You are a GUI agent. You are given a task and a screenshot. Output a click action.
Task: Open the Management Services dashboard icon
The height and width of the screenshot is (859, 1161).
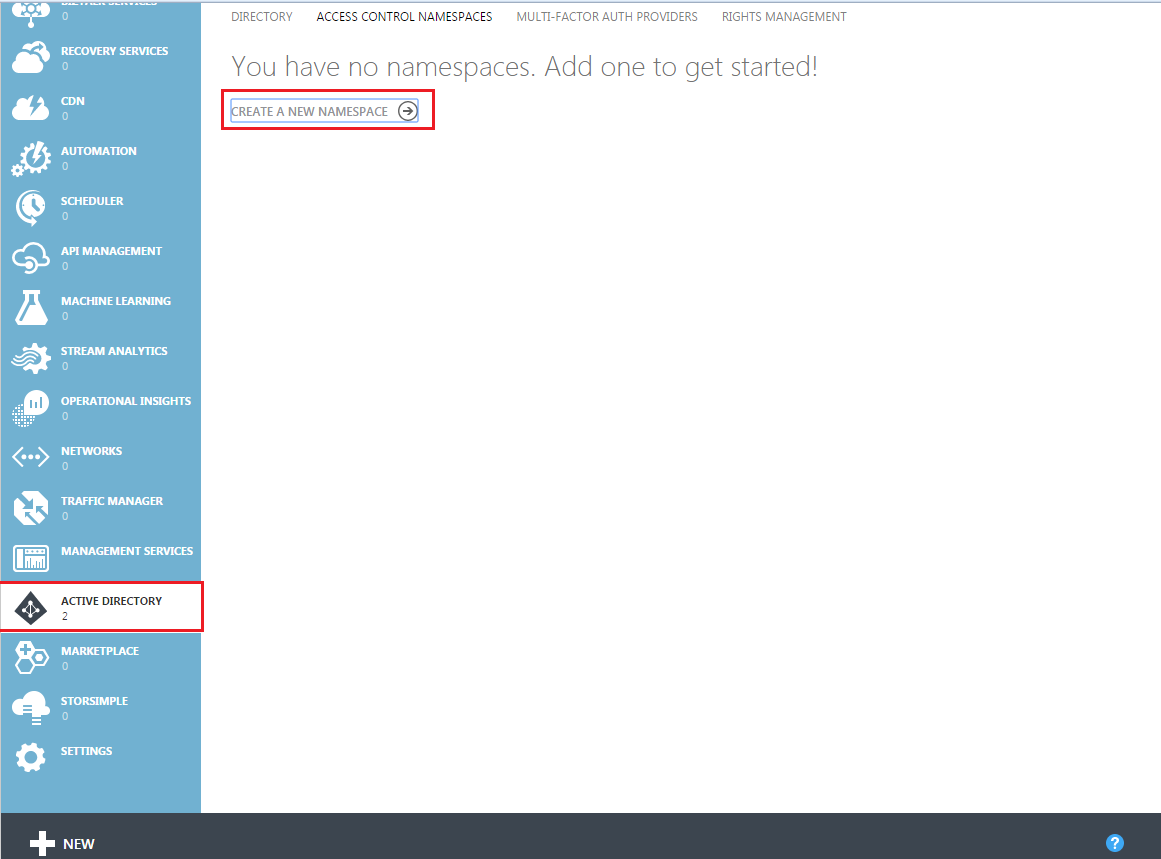click(31, 558)
